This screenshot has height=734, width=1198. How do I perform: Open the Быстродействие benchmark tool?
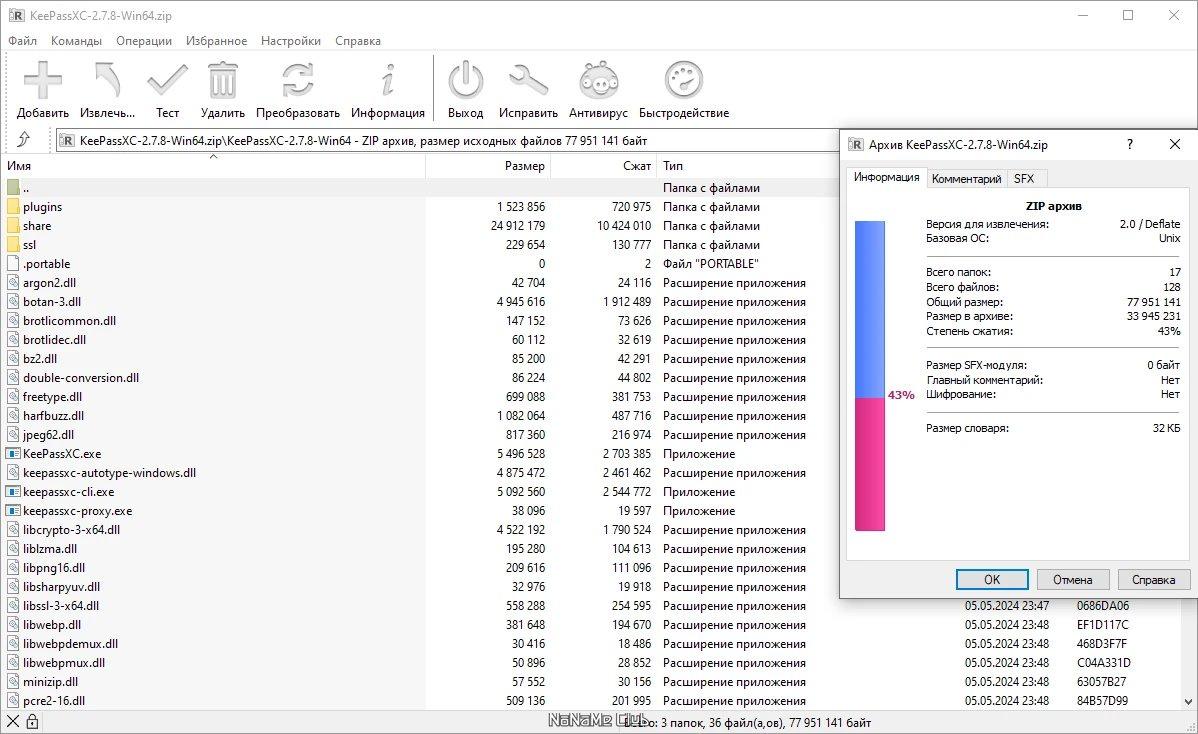684,82
